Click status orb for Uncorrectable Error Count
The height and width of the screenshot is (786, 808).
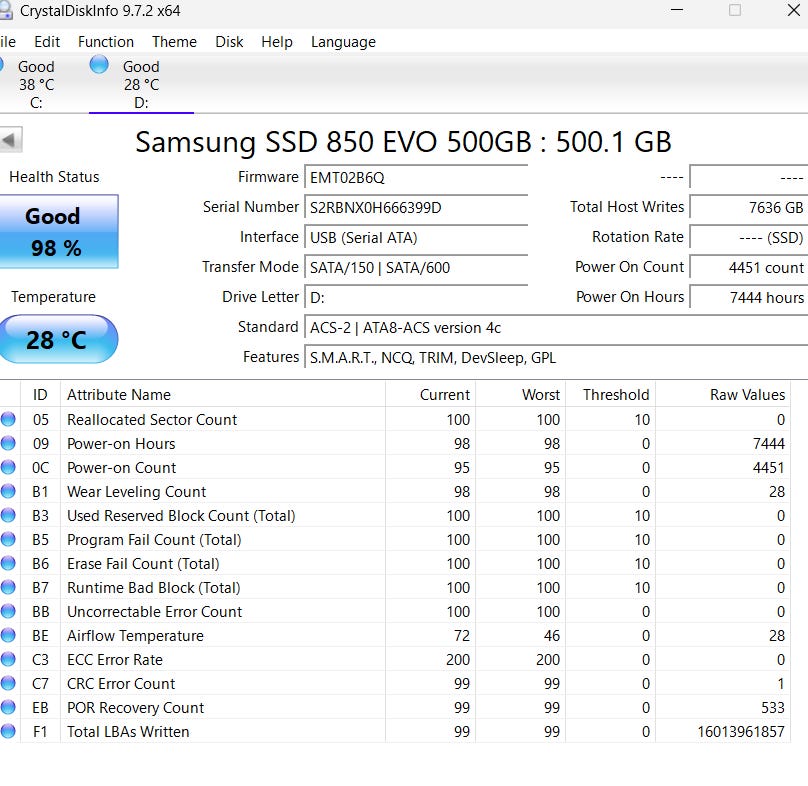[8, 611]
